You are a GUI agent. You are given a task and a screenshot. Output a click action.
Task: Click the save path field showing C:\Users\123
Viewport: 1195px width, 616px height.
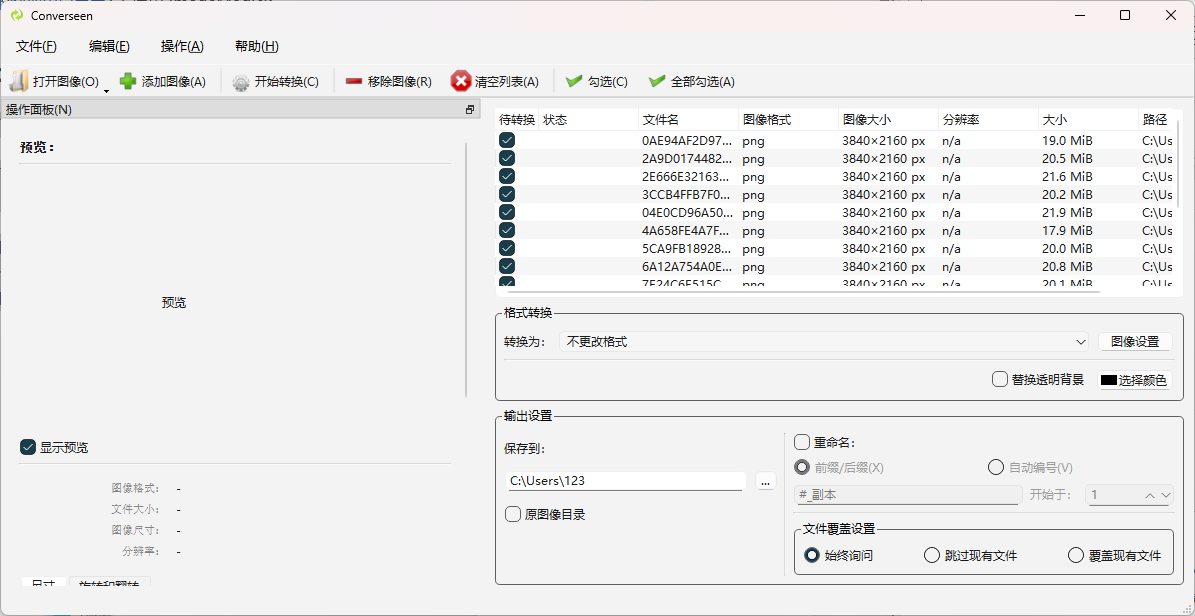tap(626, 481)
